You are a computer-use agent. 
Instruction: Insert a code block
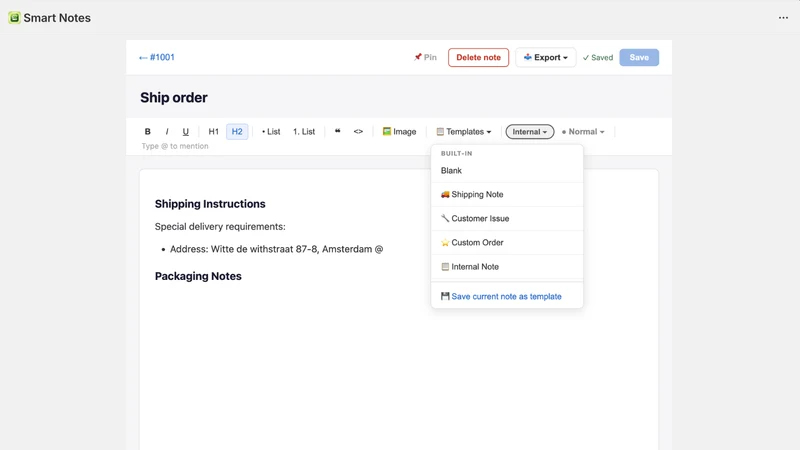click(358, 132)
